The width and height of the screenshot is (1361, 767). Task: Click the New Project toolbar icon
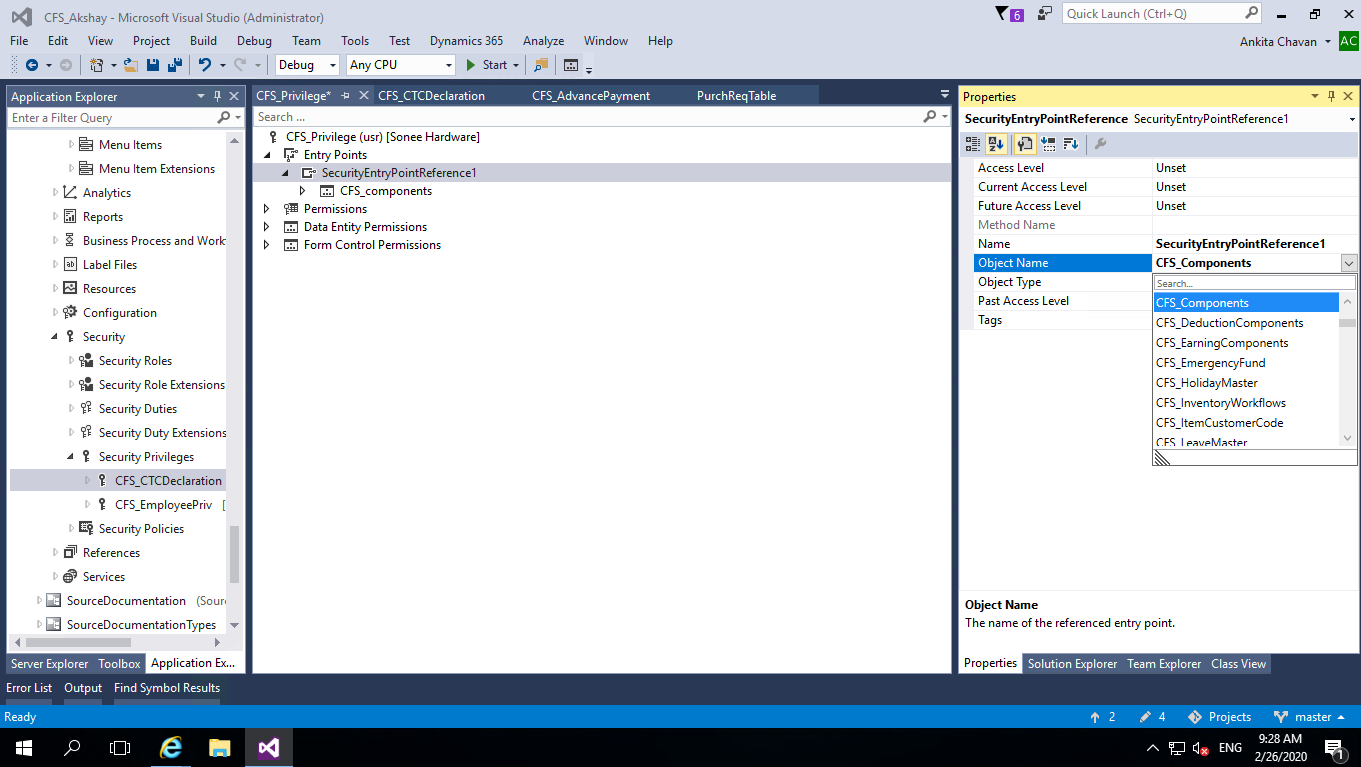96,65
